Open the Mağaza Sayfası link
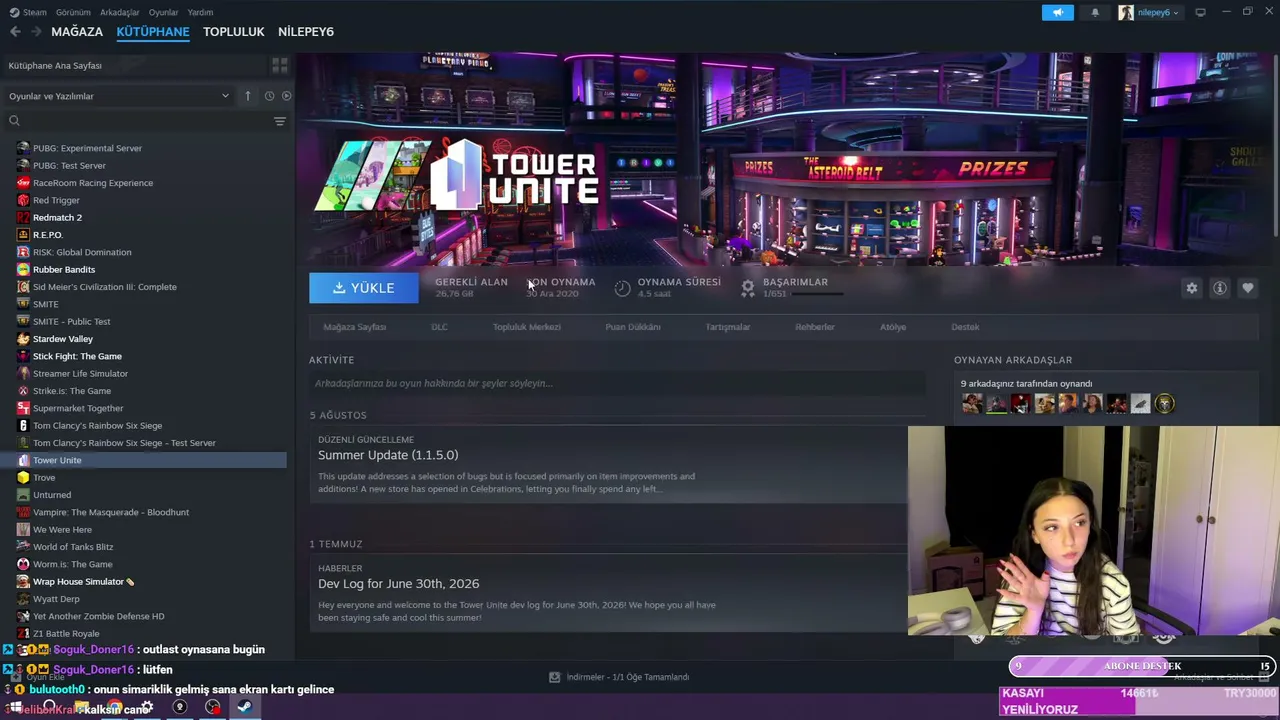Viewport: 1280px width, 720px height. click(x=355, y=327)
